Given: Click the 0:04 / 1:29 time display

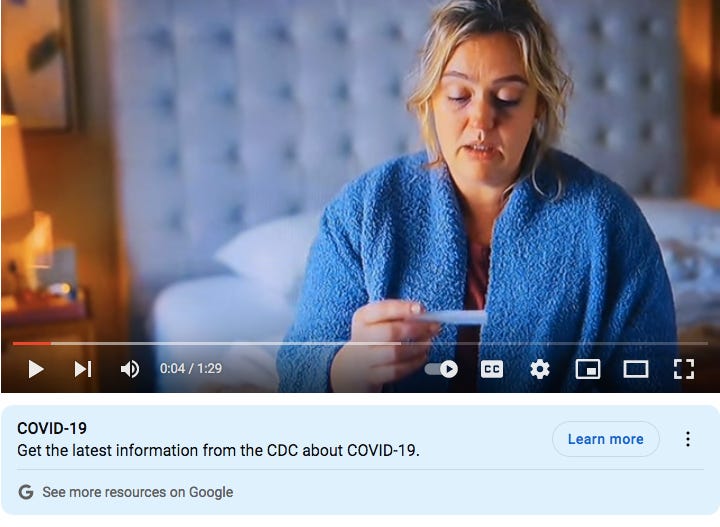Looking at the screenshot, I should [x=191, y=369].
